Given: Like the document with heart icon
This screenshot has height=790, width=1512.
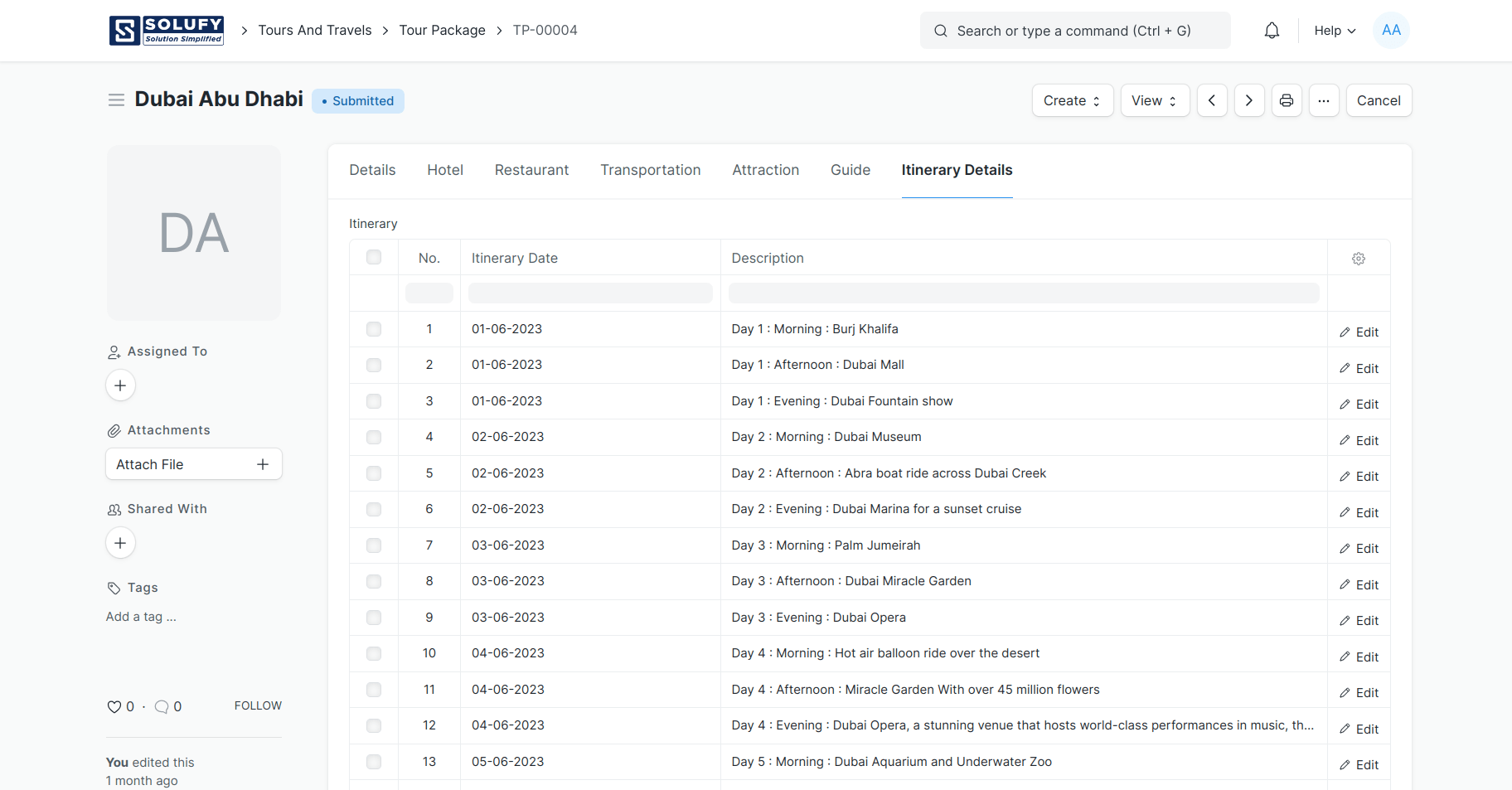Looking at the screenshot, I should click(x=114, y=707).
